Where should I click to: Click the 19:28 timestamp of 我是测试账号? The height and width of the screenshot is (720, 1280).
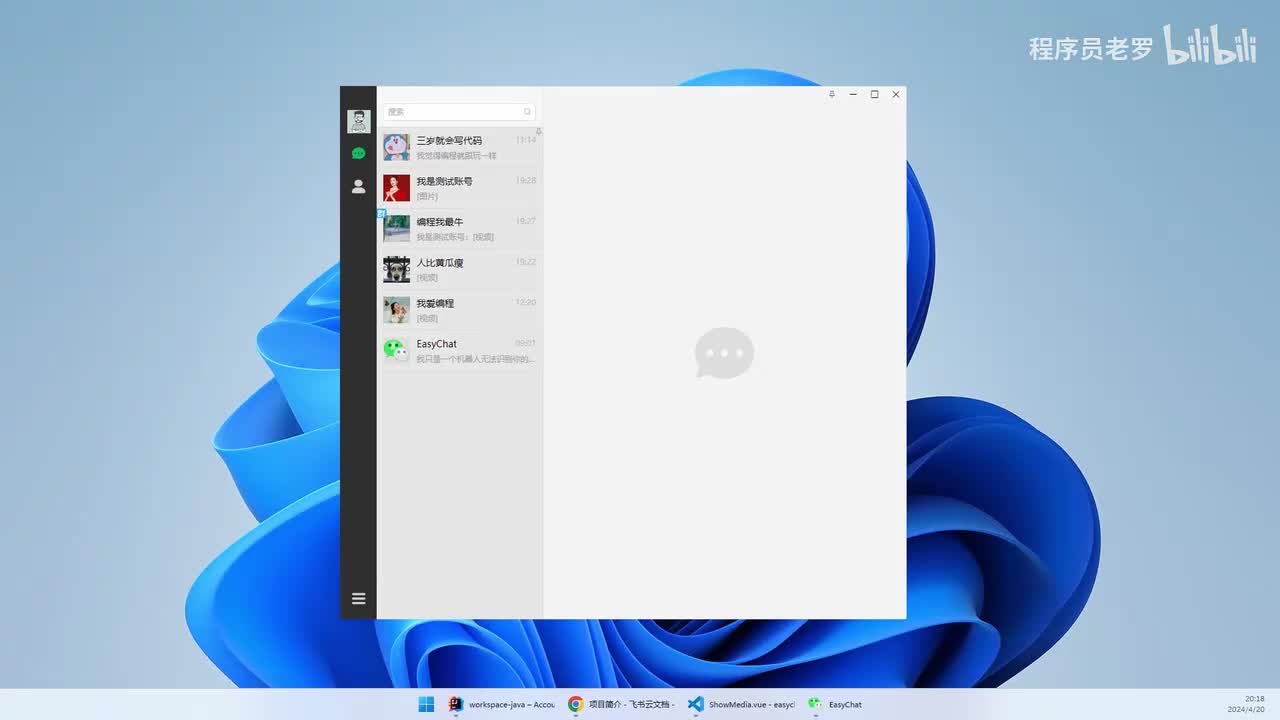[x=526, y=181]
